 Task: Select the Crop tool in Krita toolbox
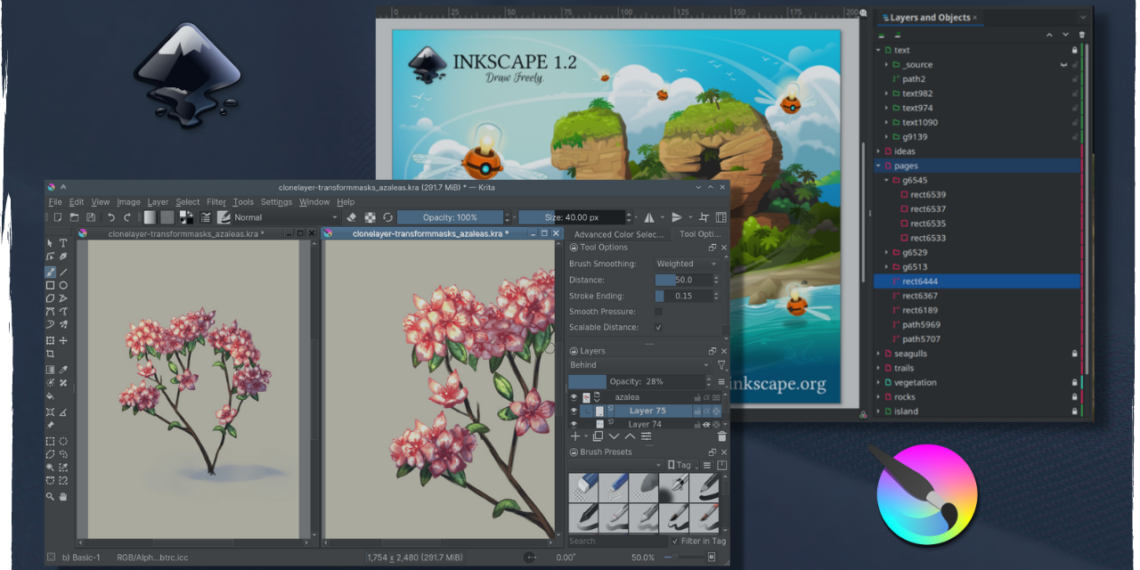click(49, 354)
